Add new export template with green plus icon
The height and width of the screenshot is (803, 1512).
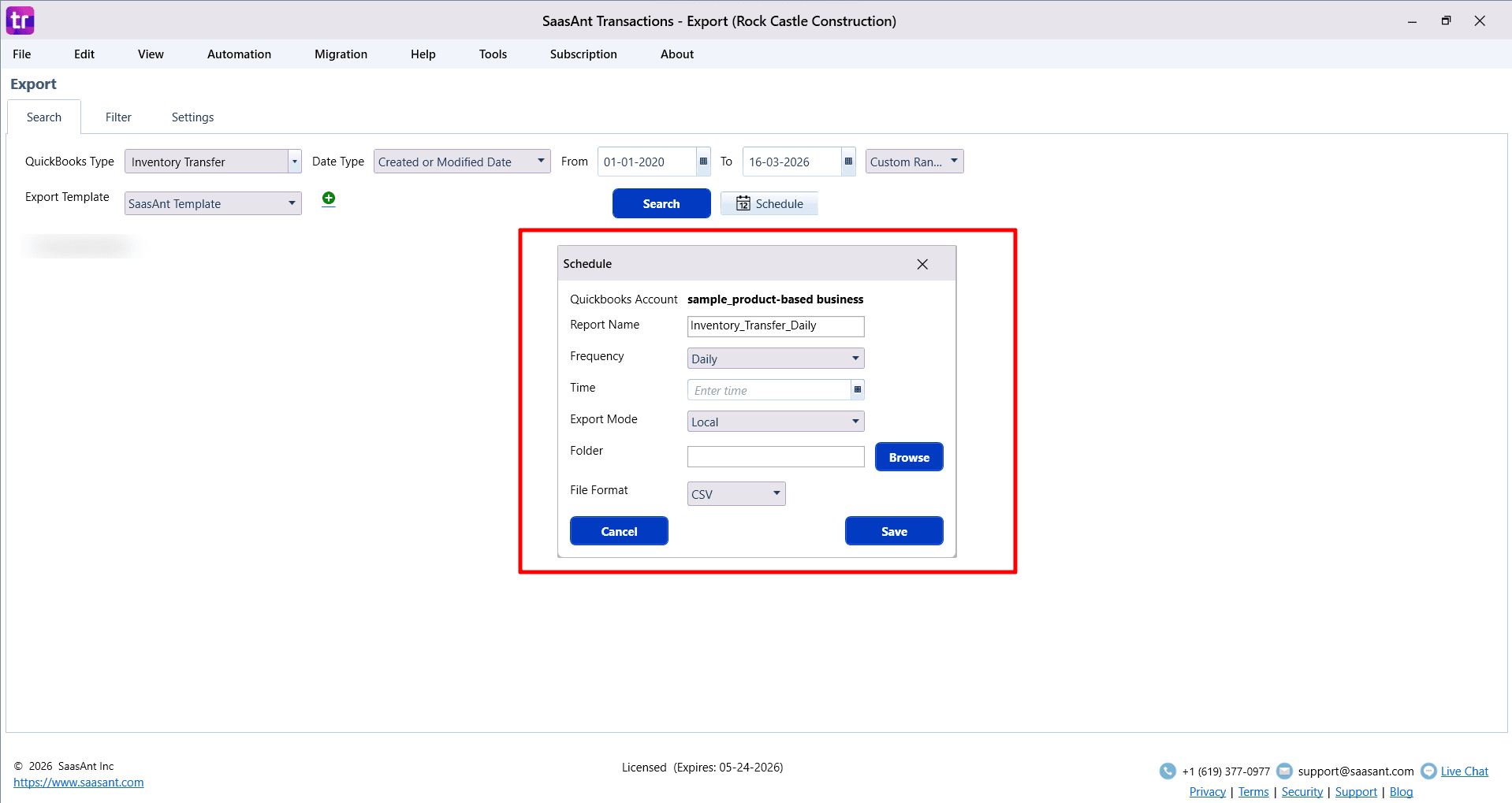pyautogui.click(x=329, y=199)
